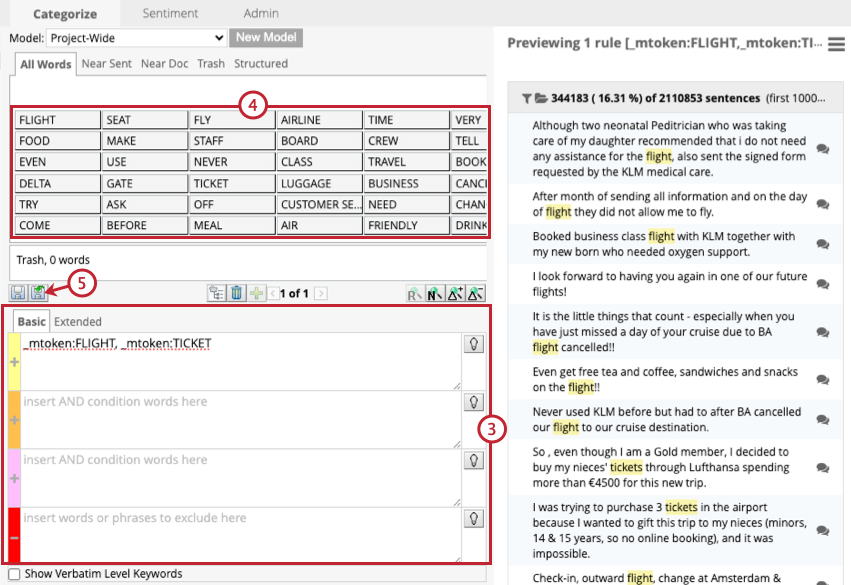
Task: Click the green plus icon to add a rule
Action: (x=254, y=293)
